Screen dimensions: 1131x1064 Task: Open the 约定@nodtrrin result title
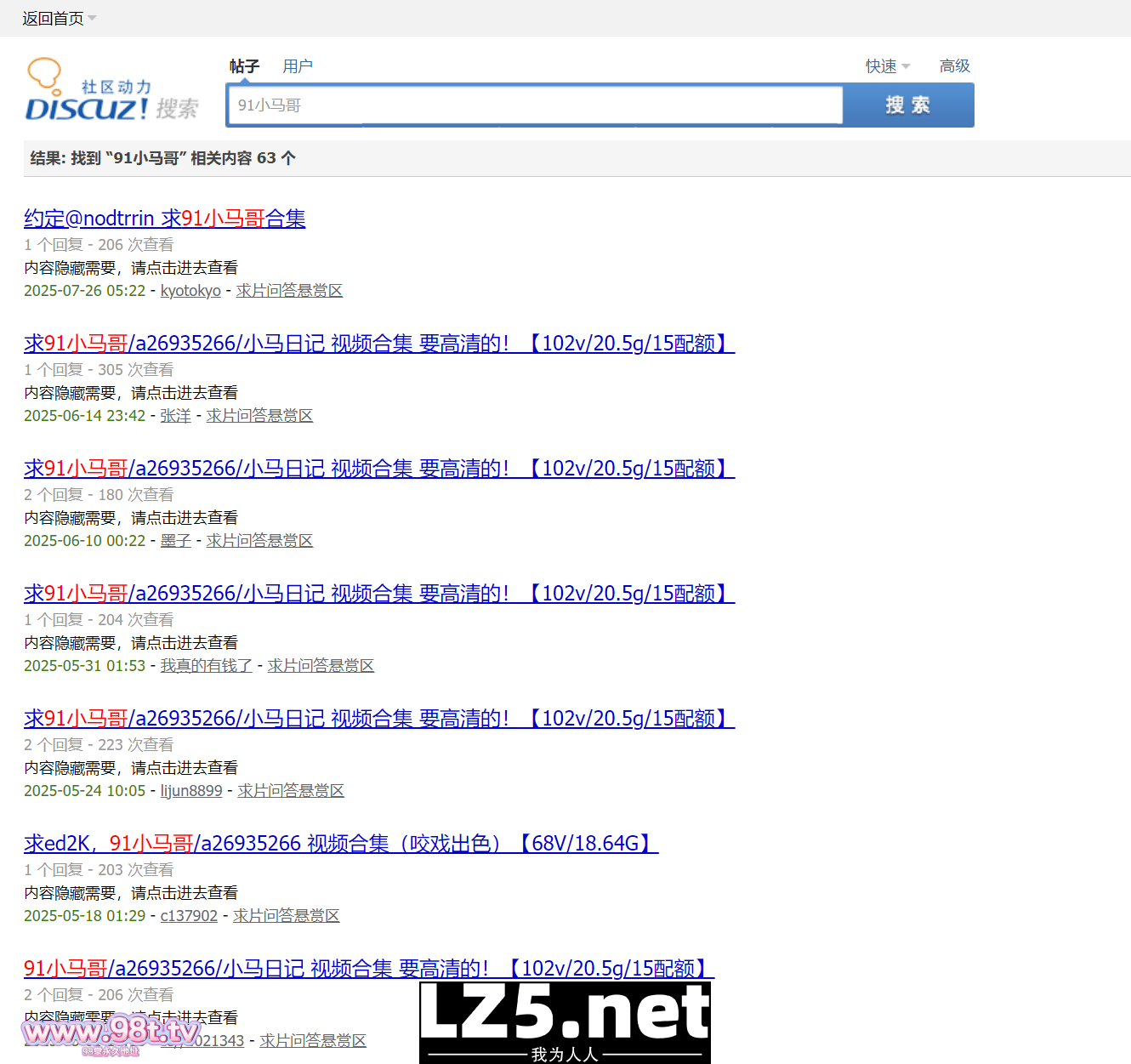164,219
